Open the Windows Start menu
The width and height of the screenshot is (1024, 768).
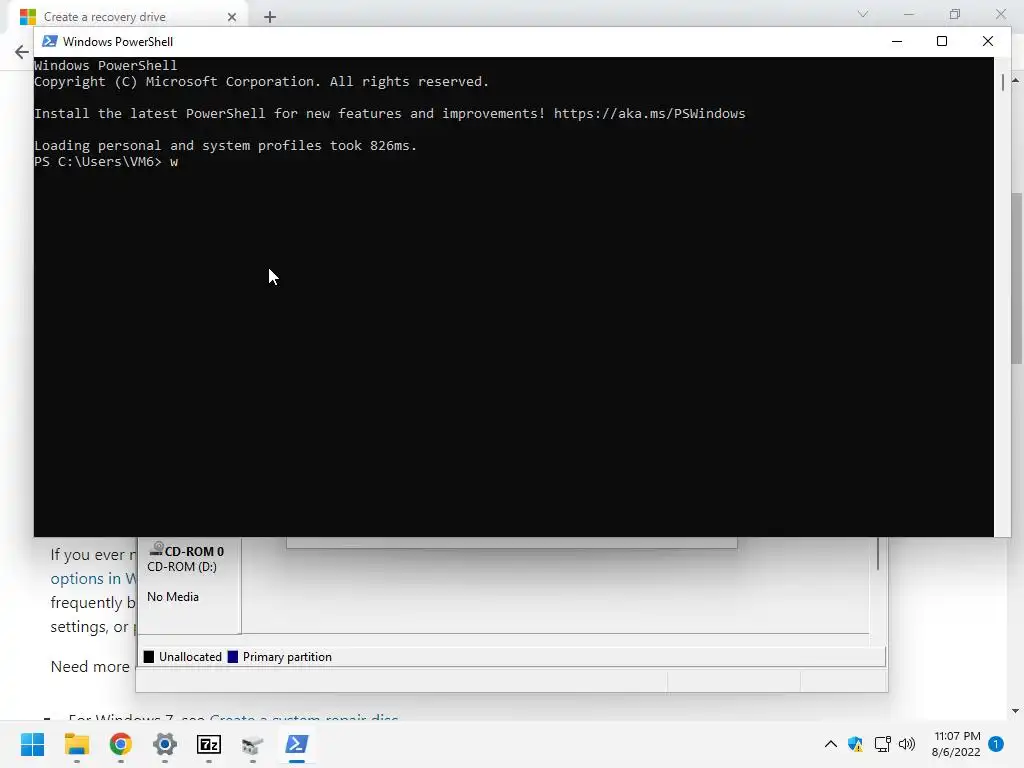(x=32, y=744)
